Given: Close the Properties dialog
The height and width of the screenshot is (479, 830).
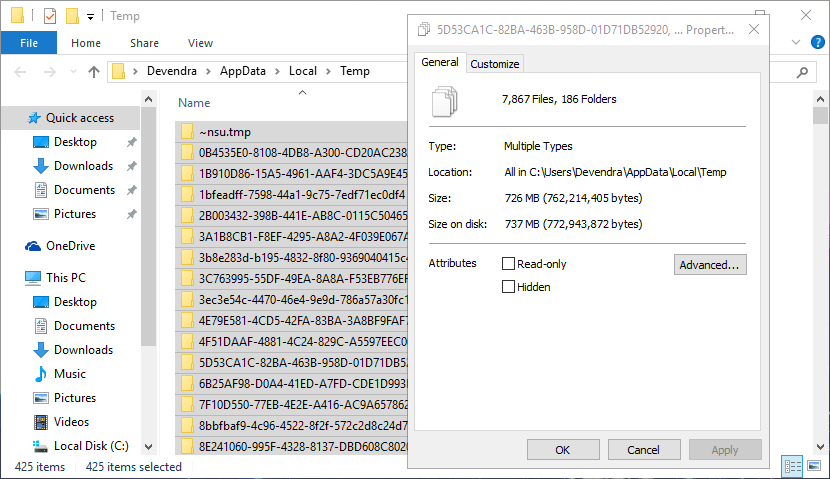Looking at the screenshot, I should (x=754, y=29).
